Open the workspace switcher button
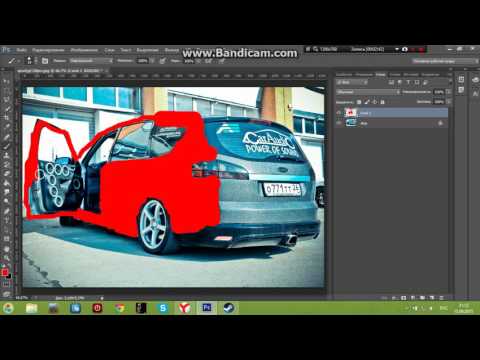480x360 pixels. tap(445, 61)
